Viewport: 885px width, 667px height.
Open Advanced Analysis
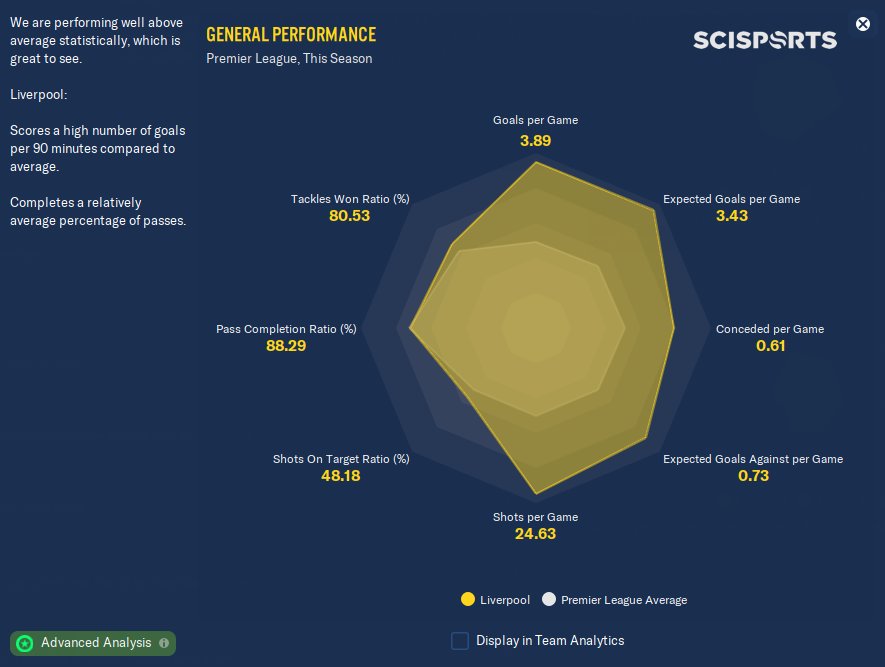click(96, 643)
